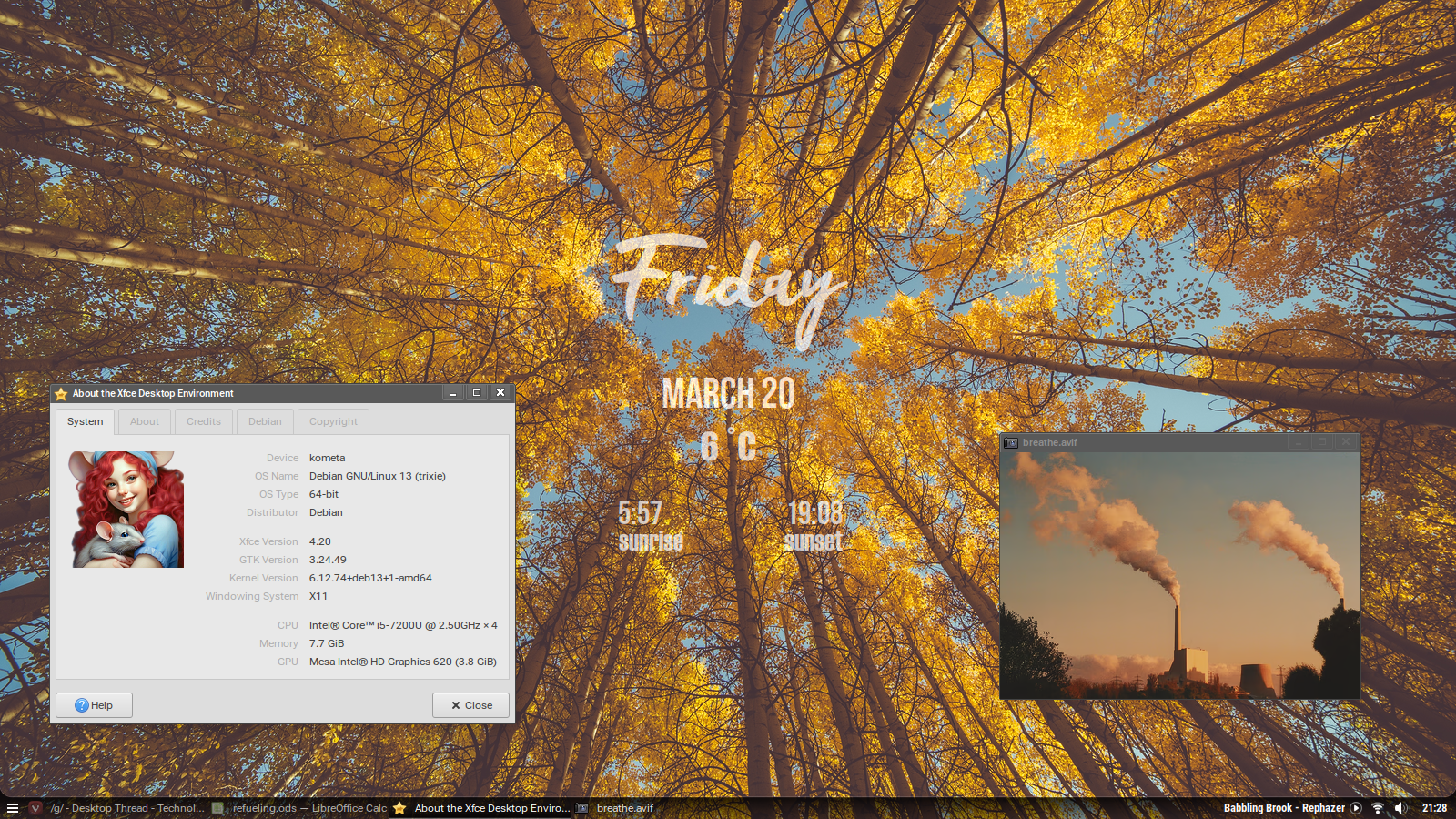Click the 'MARCH 20' date widget
Viewport: 1456px width, 819px height.
pos(728,393)
